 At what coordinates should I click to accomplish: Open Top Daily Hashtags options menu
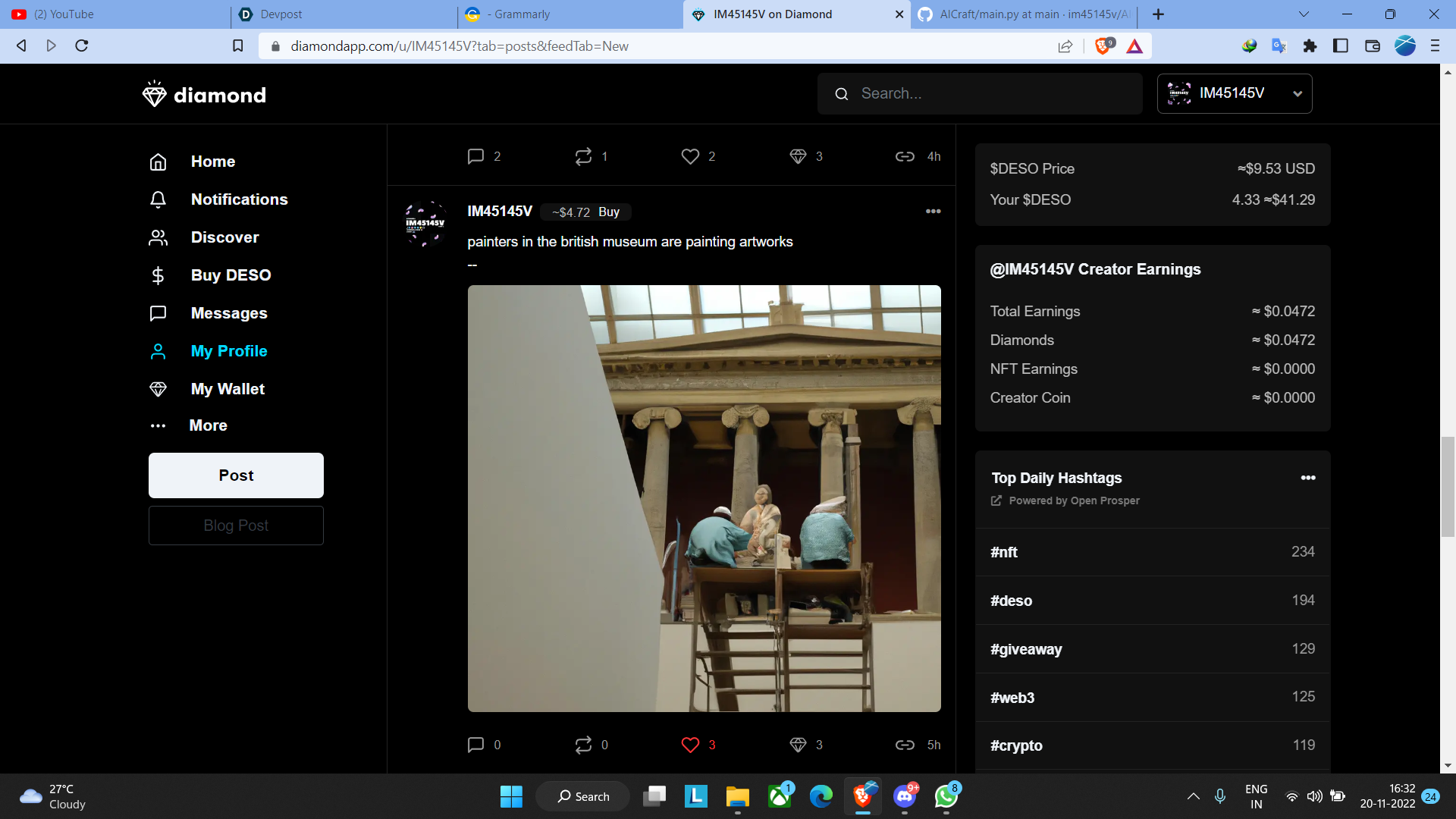1307,478
